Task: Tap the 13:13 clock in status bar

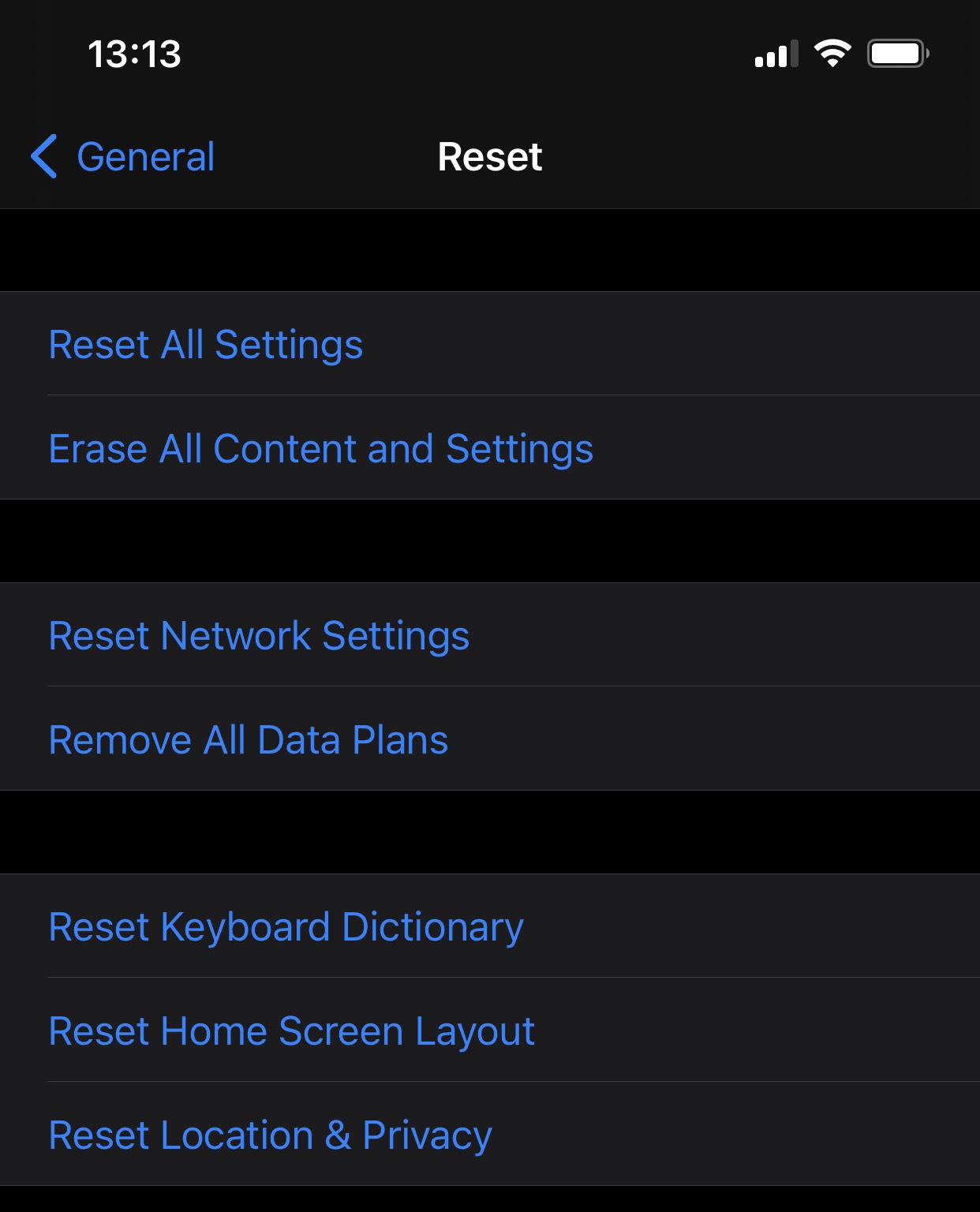Action: point(134,54)
